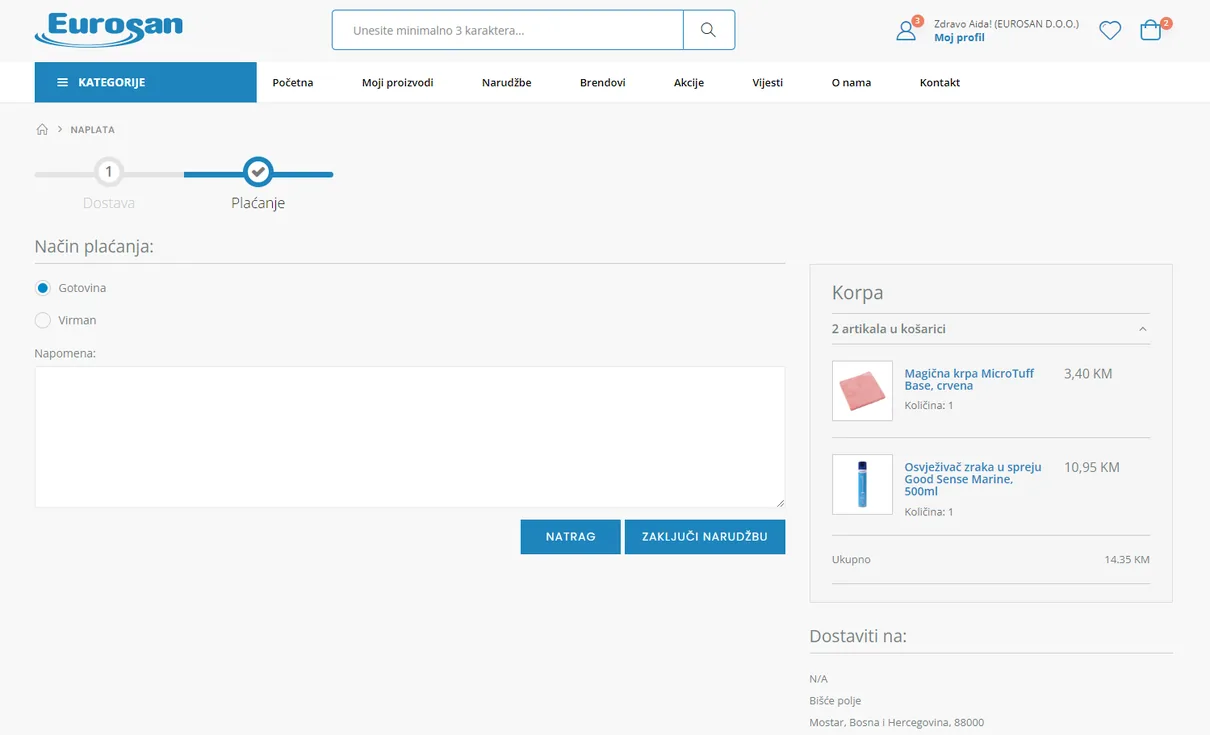Click the NAPLATA breadcrumb text

[92, 130]
